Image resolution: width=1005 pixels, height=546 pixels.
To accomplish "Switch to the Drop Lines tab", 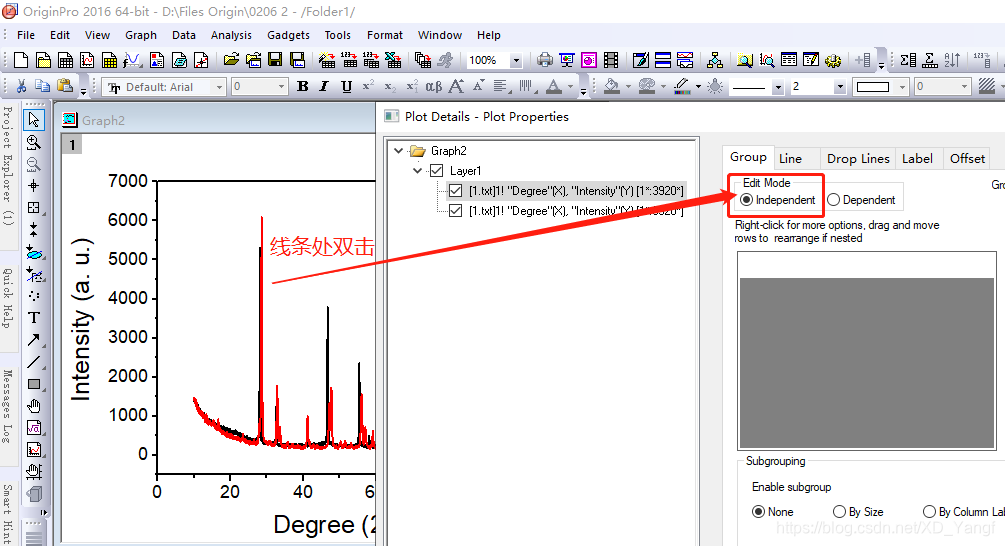I will click(858, 158).
